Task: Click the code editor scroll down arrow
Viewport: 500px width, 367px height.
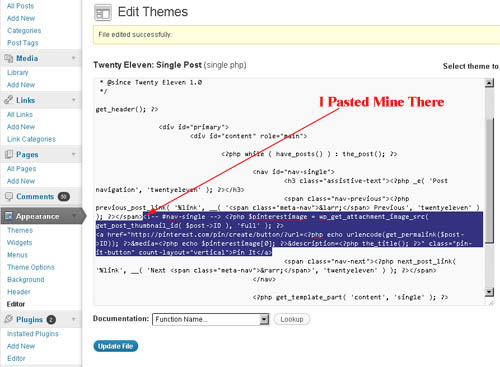Action: (489, 292)
